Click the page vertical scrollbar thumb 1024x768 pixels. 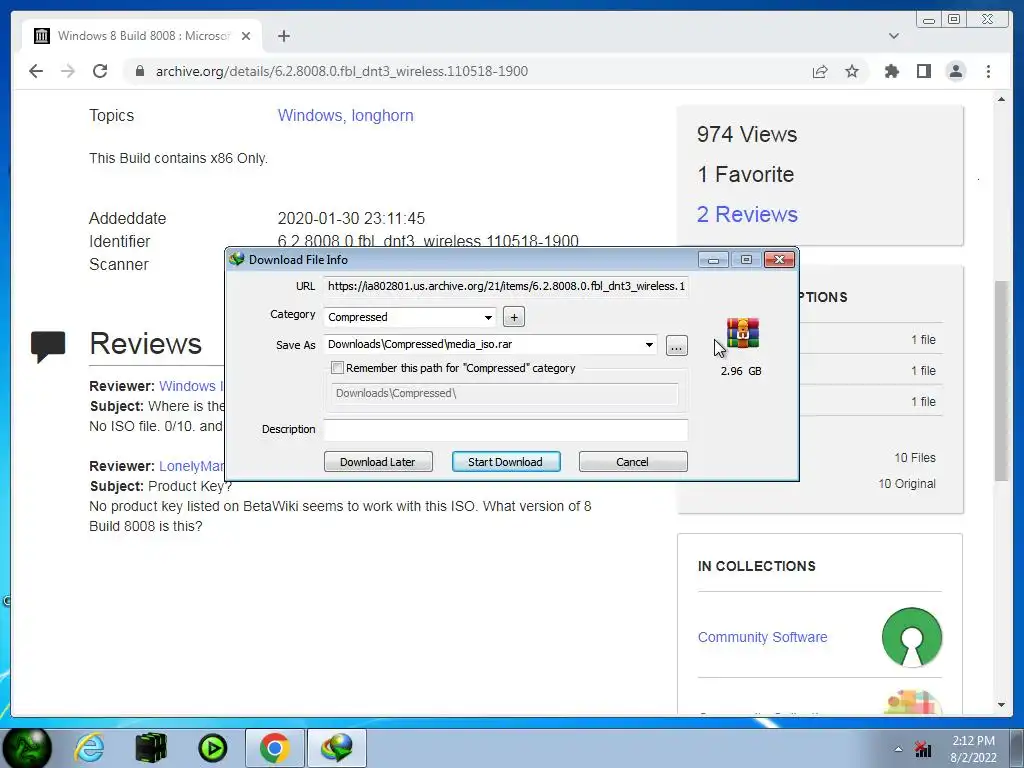click(x=1001, y=381)
